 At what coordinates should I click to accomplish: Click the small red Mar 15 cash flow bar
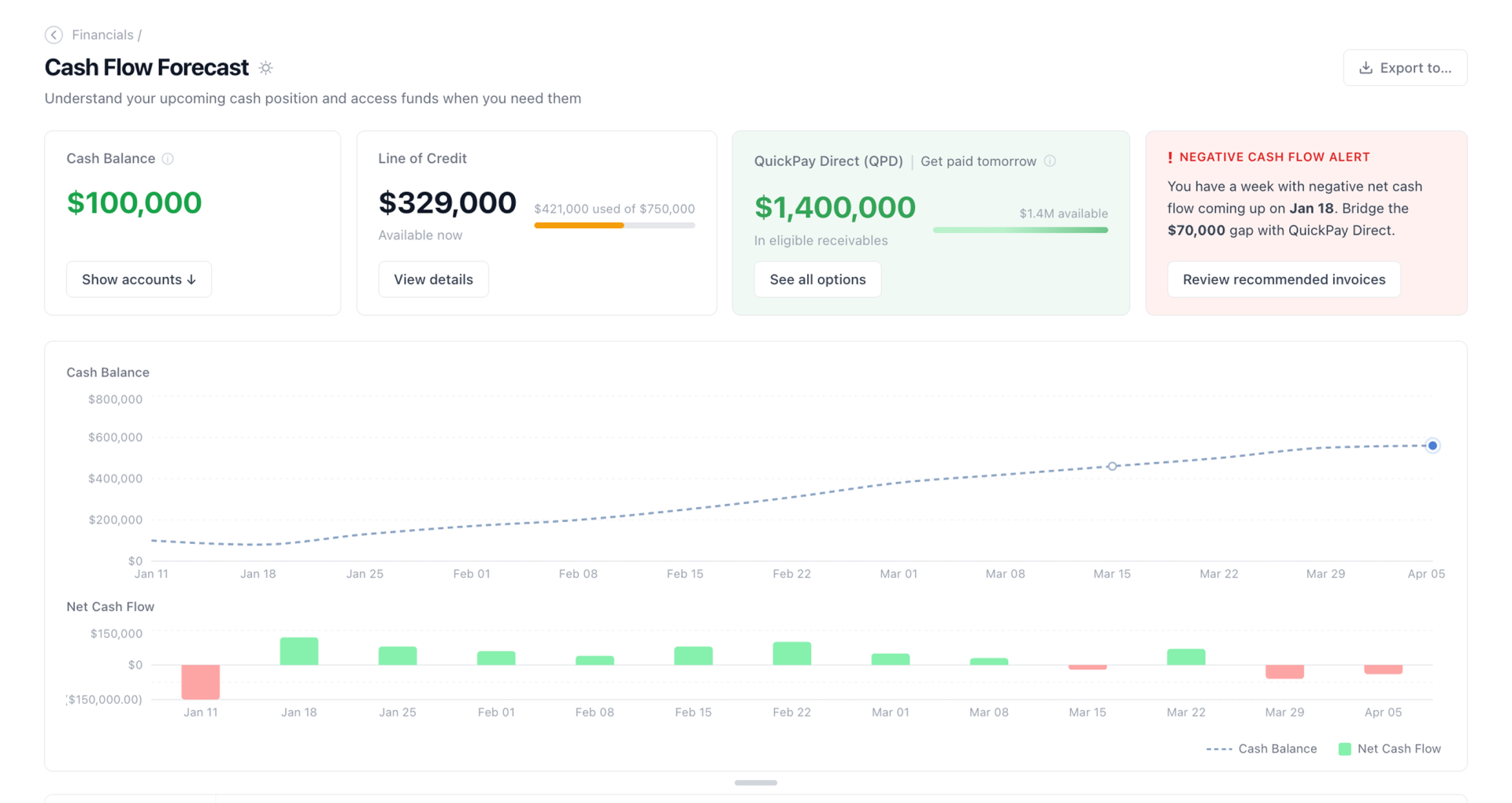pyautogui.click(x=1088, y=668)
